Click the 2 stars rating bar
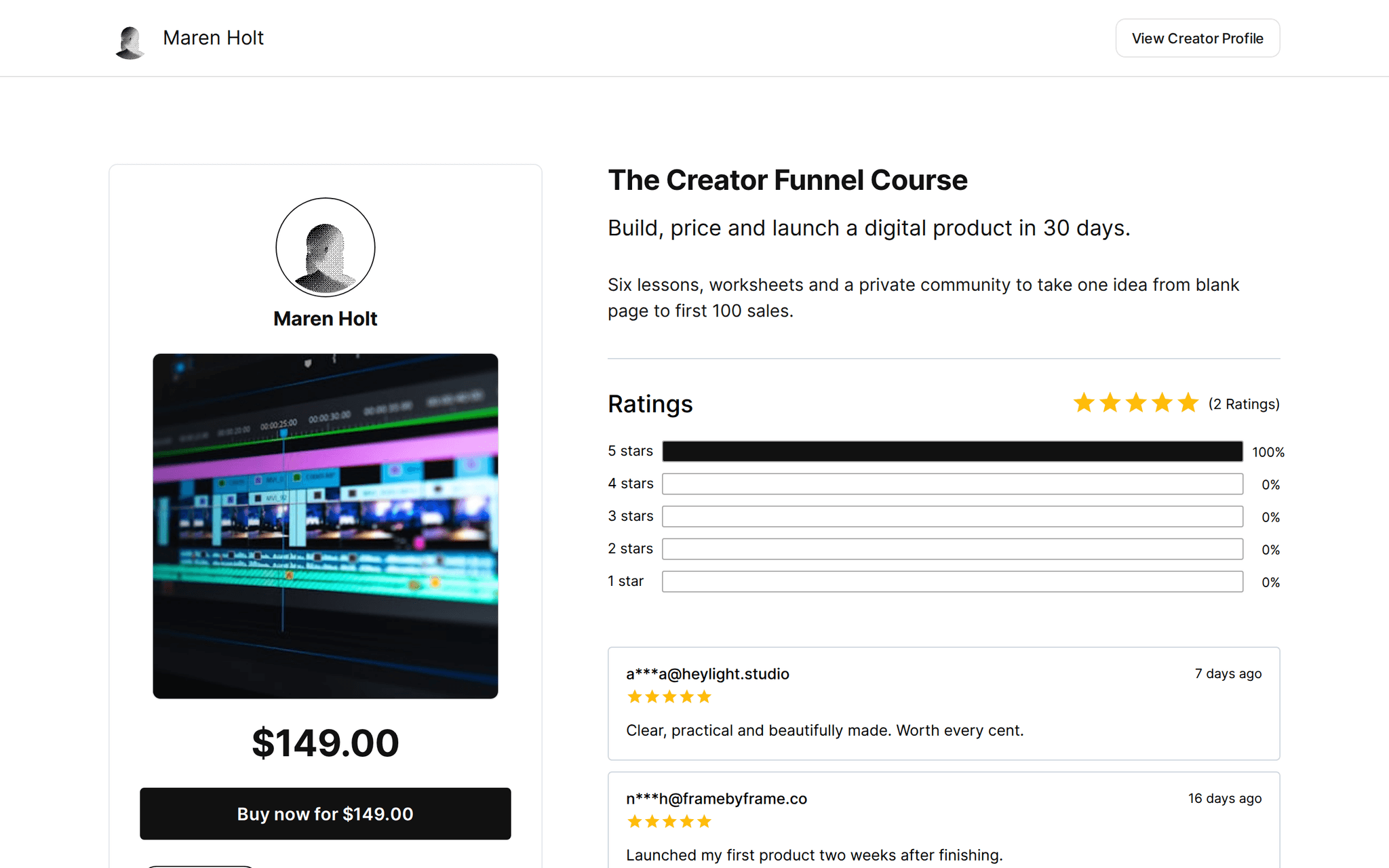The width and height of the screenshot is (1389, 868). pyautogui.click(x=952, y=549)
